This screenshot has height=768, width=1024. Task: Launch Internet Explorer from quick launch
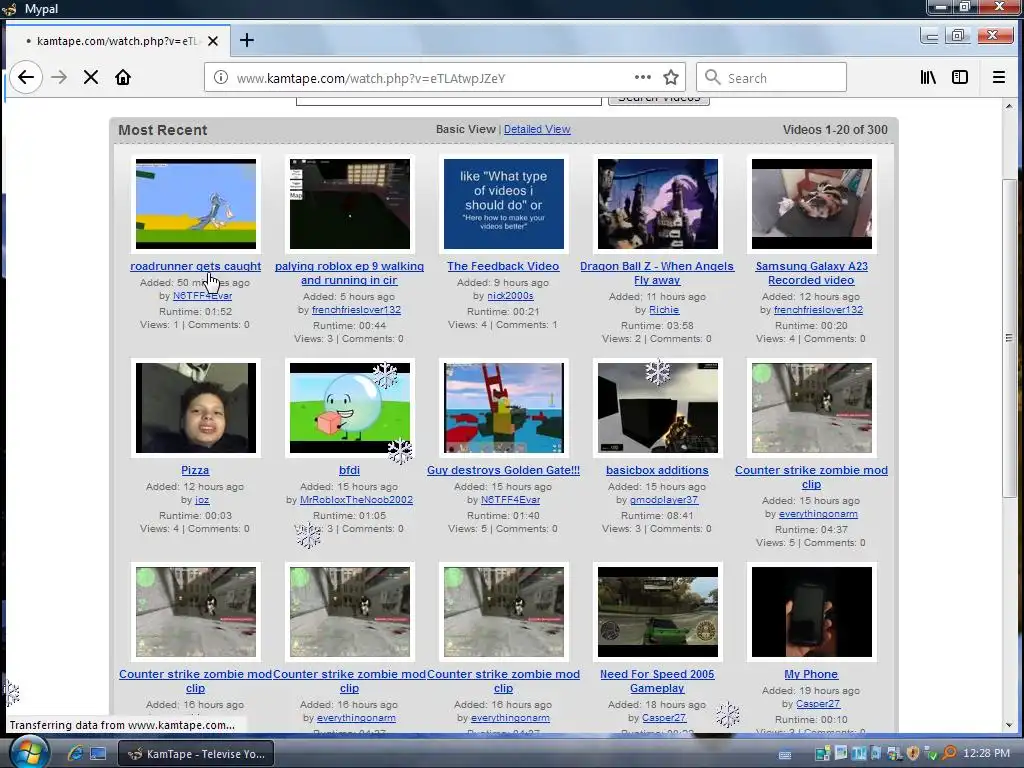click(x=75, y=754)
